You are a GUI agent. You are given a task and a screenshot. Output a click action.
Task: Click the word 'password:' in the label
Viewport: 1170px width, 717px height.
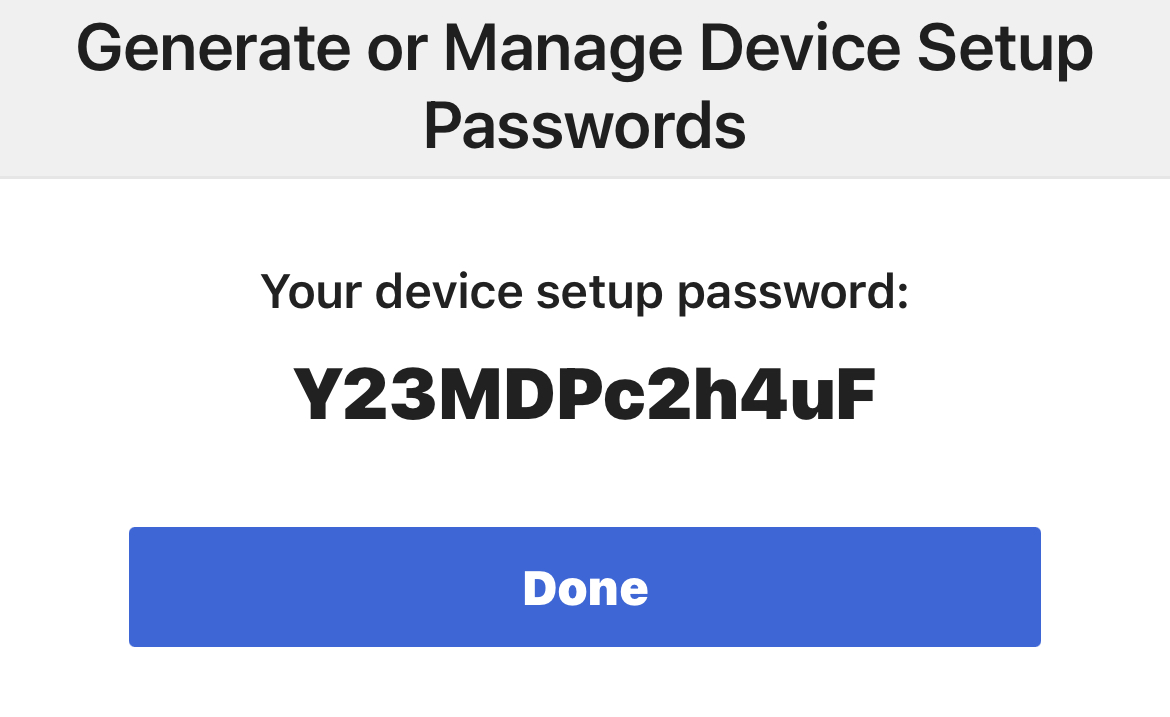(x=793, y=293)
